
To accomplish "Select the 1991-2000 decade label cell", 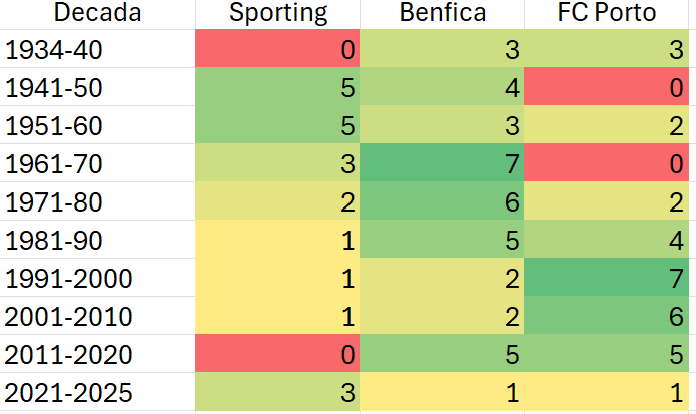I will click(97, 279).
